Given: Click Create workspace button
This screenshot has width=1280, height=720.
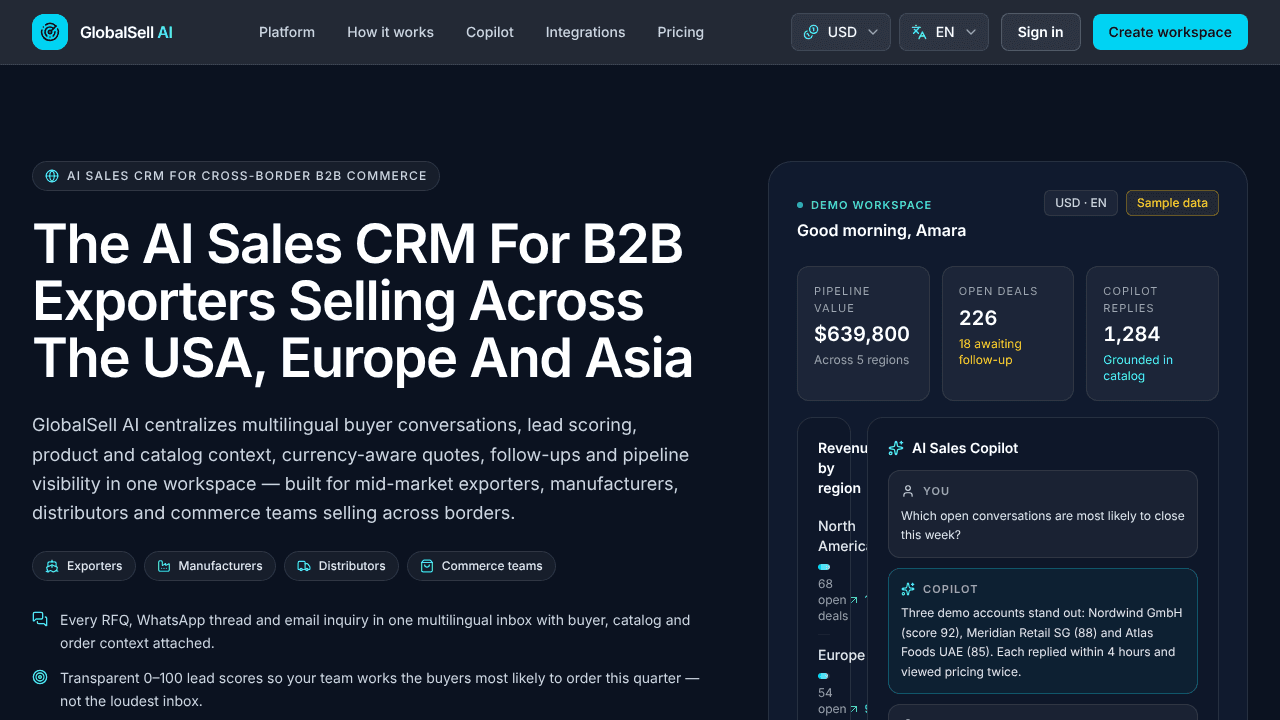Looking at the screenshot, I should (1170, 32).
